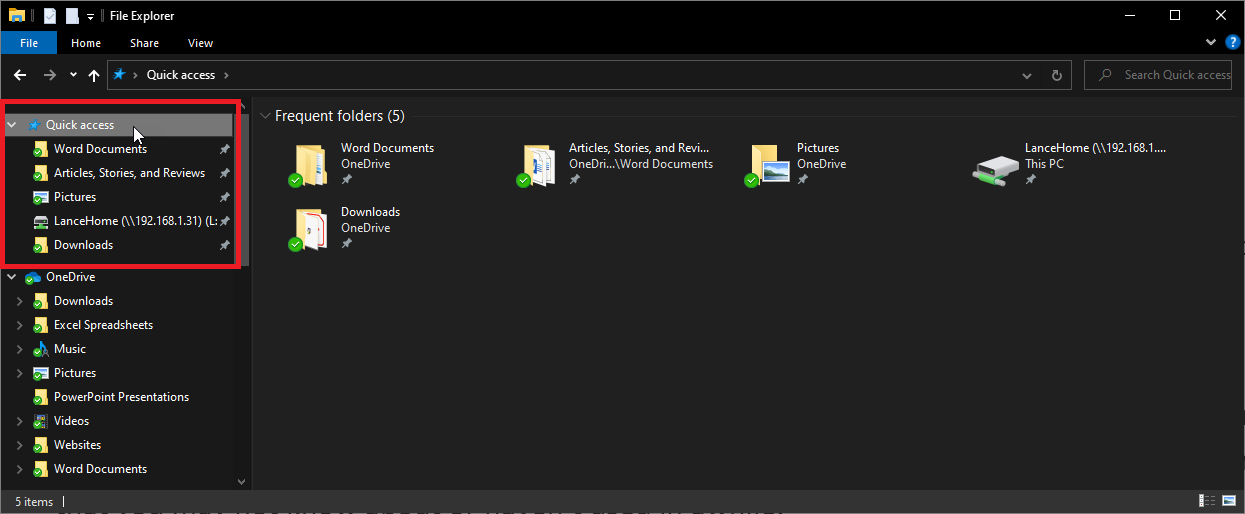
Task: Click the Quick access breadcrumb in the address bar
Action: click(x=181, y=75)
